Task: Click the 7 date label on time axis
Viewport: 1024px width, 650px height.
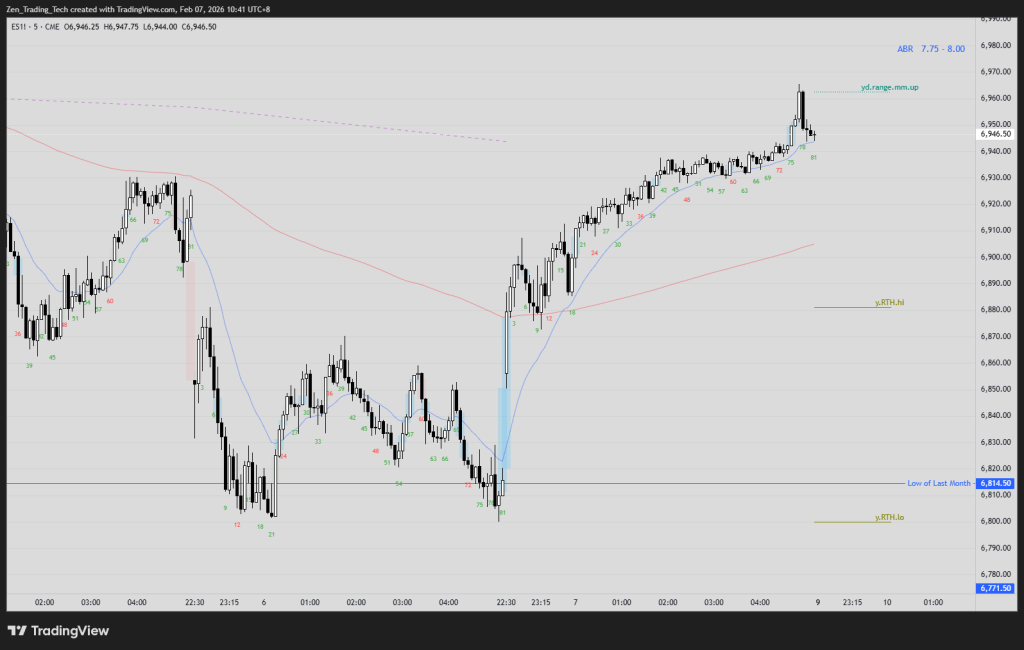Action: 575,603
